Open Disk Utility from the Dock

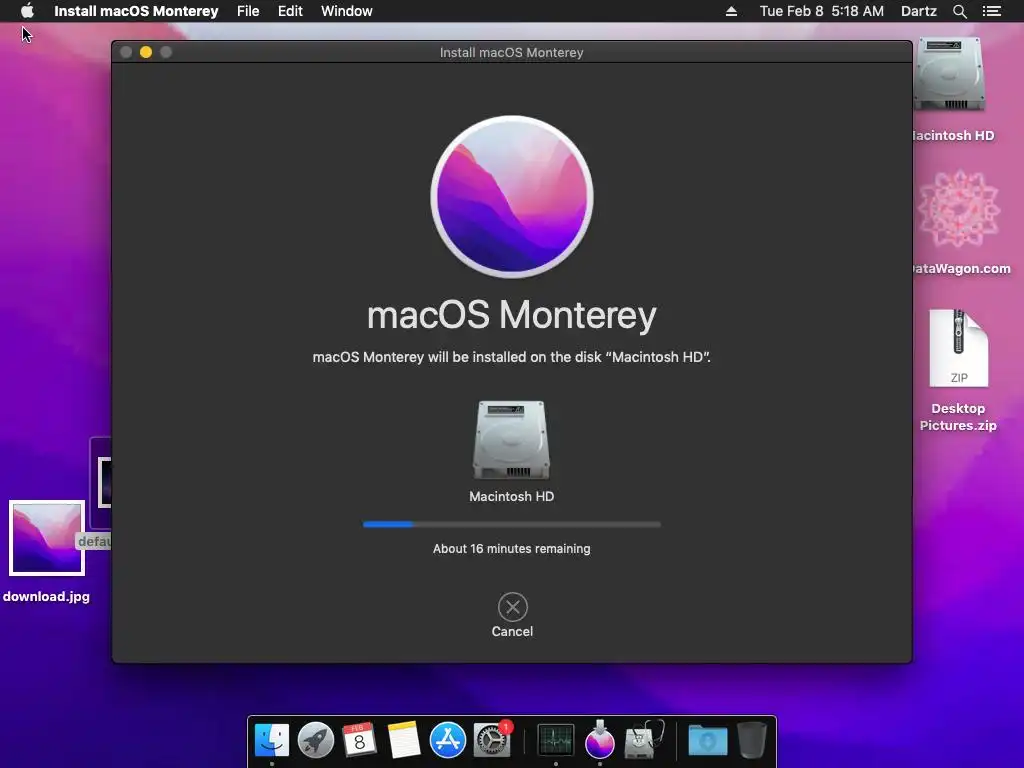coord(643,740)
